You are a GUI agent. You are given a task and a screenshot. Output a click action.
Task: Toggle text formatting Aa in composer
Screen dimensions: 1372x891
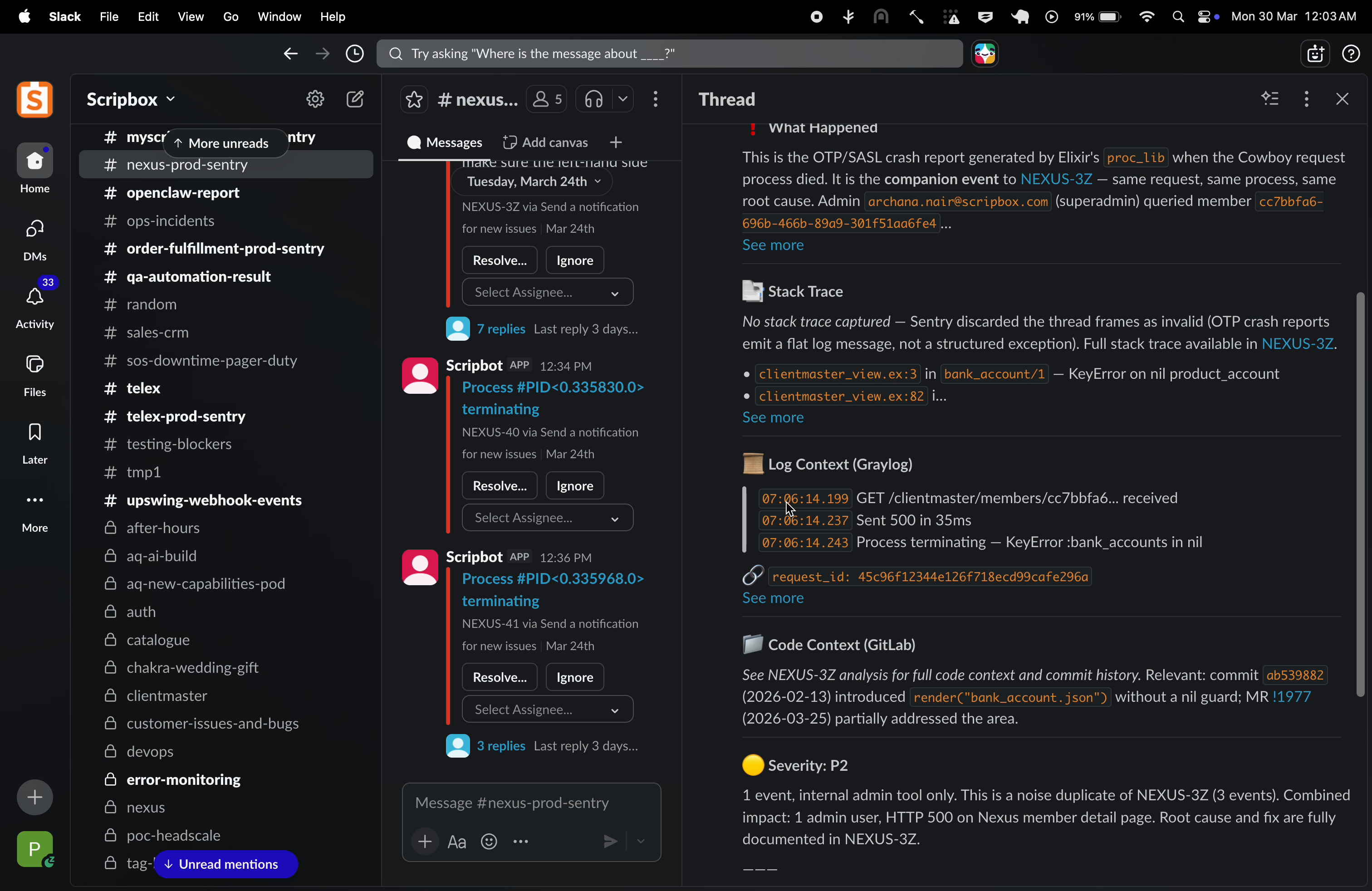[456, 842]
